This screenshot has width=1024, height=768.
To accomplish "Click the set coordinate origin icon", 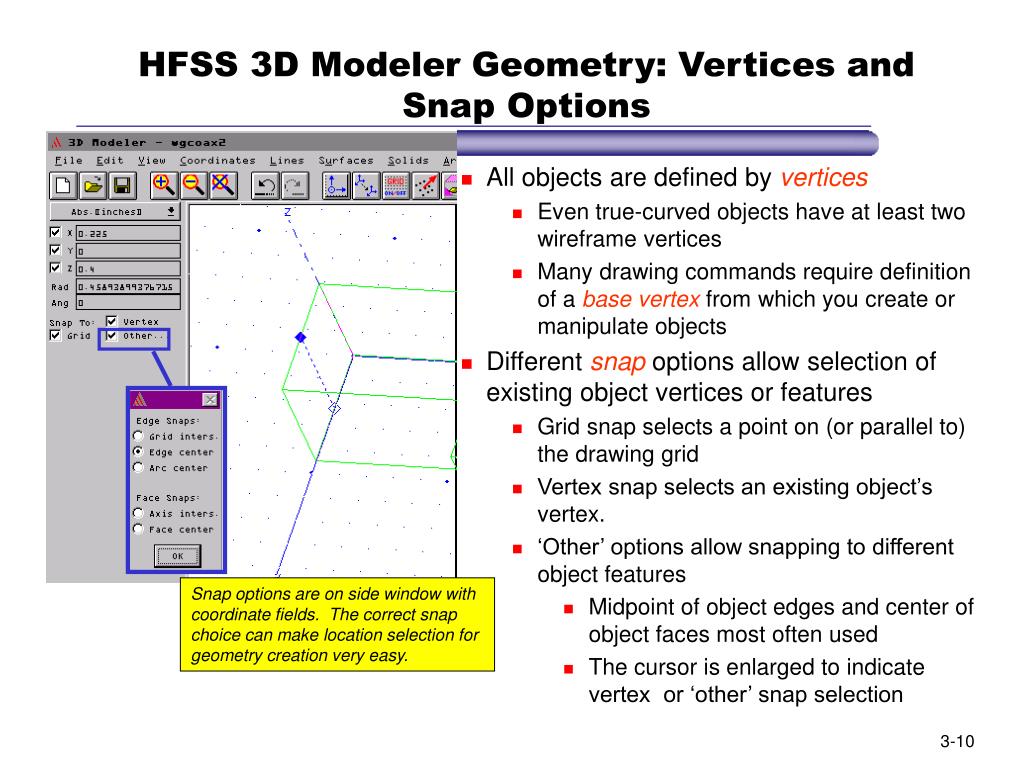I will [x=336, y=186].
